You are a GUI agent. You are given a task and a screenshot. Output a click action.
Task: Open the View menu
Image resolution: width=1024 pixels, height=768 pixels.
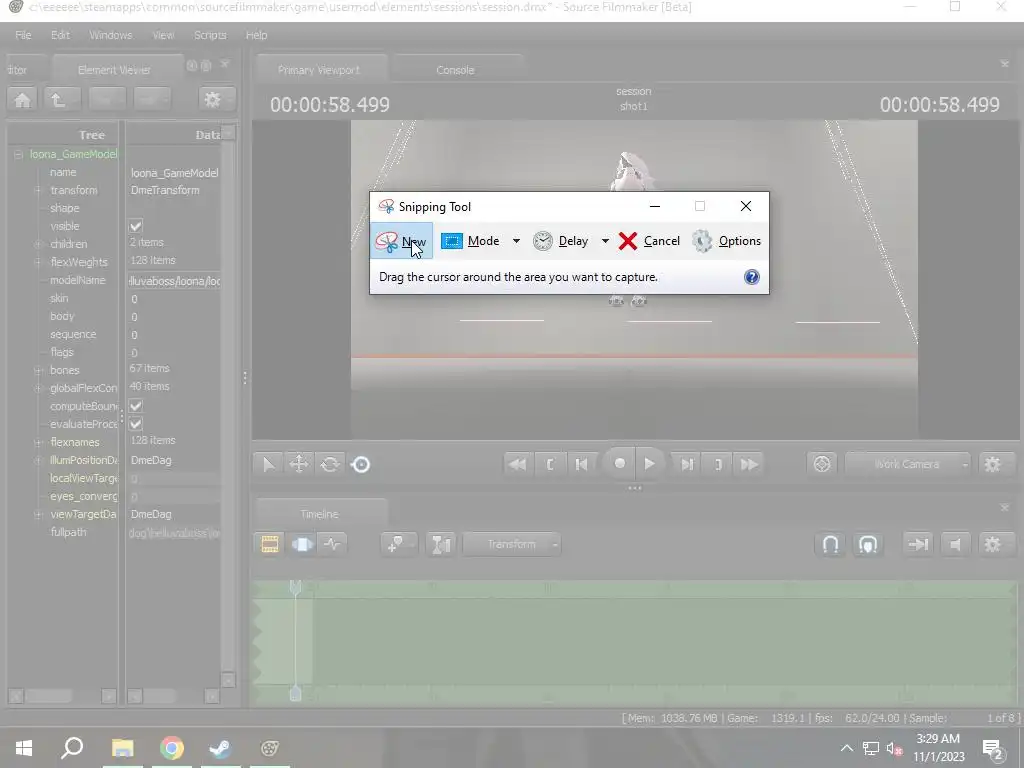(163, 35)
